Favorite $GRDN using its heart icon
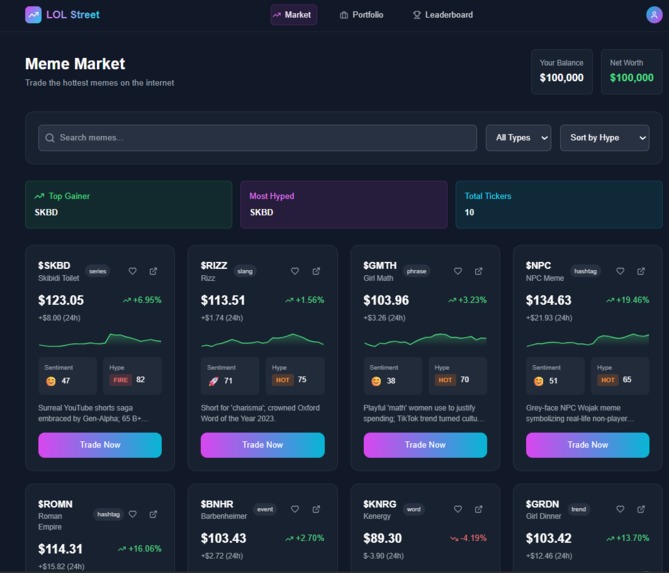The height and width of the screenshot is (573, 669). click(x=620, y=509)
